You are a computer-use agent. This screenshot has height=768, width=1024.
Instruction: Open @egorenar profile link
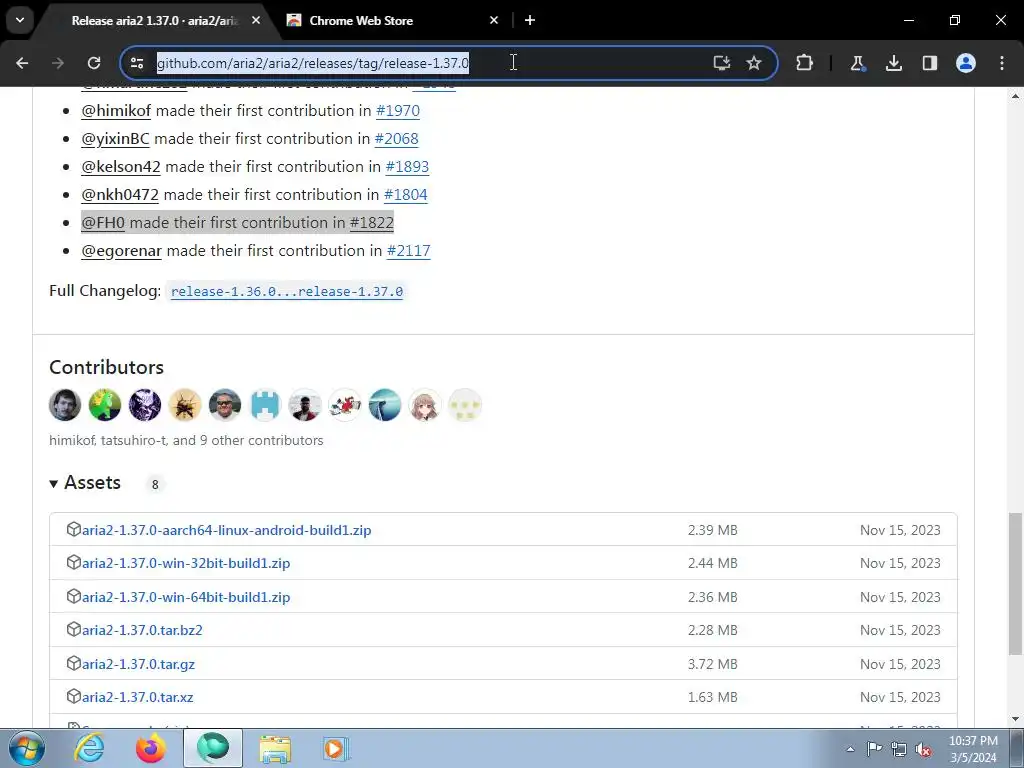pyautogui.click(x=121, y=251)
